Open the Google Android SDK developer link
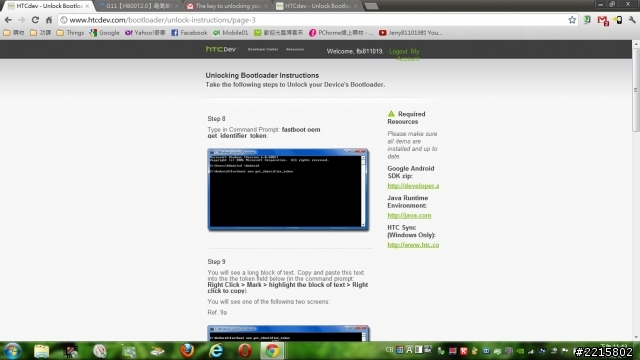Viewport: 640px width, 360px height. coord(413,186)
